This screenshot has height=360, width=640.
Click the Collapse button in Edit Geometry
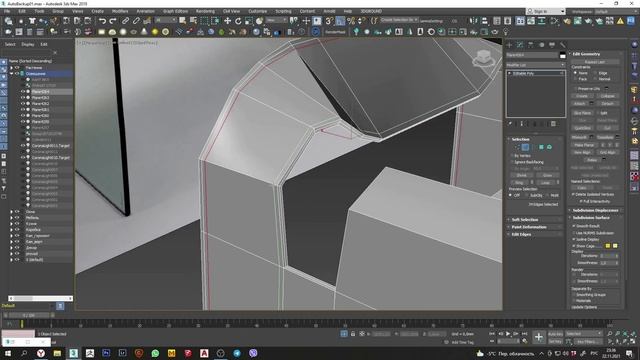pyautogui.click(x=607, y=96)
